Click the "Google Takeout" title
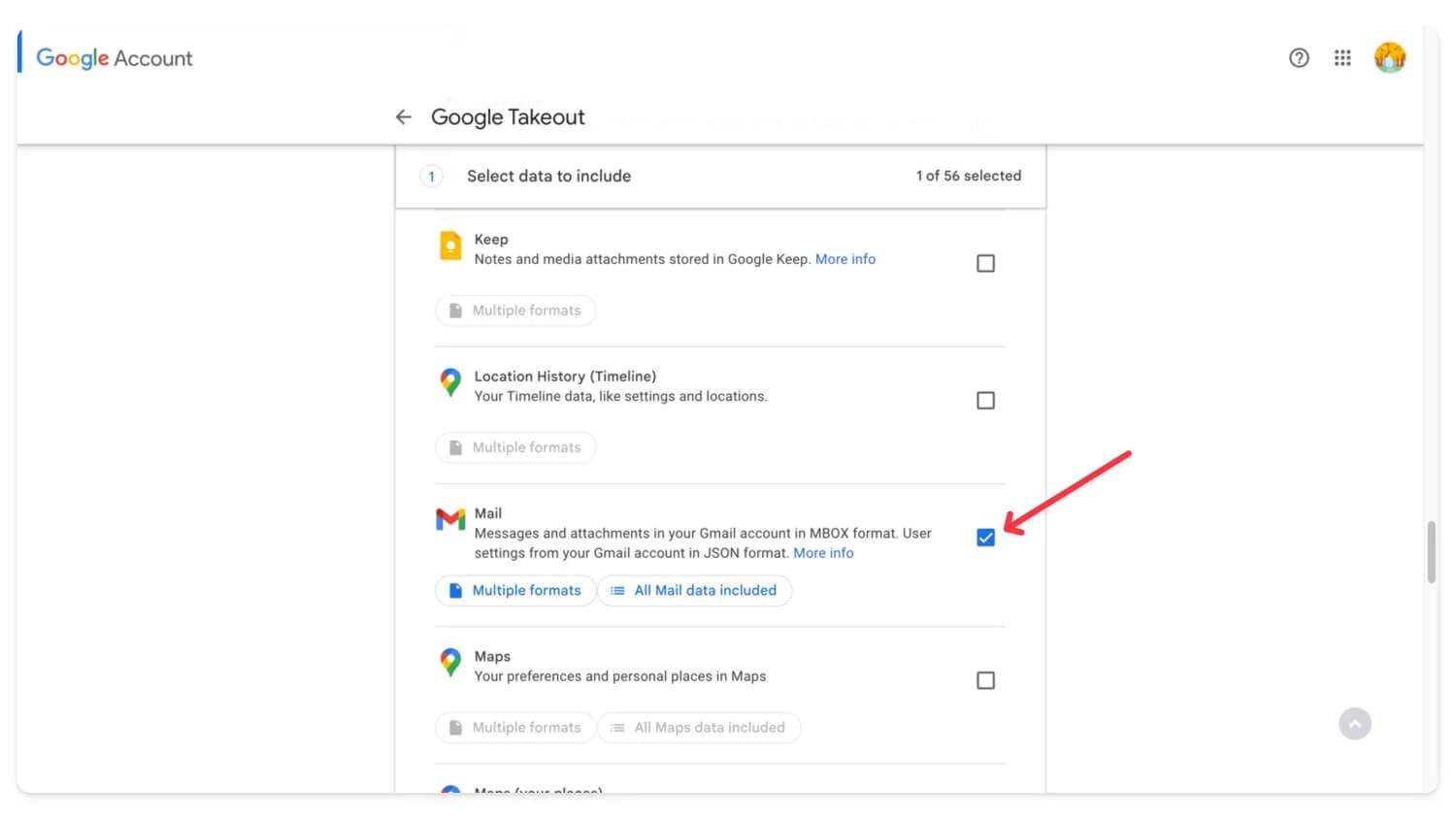The width and height of the screenshot is (1456, 819). tap(508, 117)
